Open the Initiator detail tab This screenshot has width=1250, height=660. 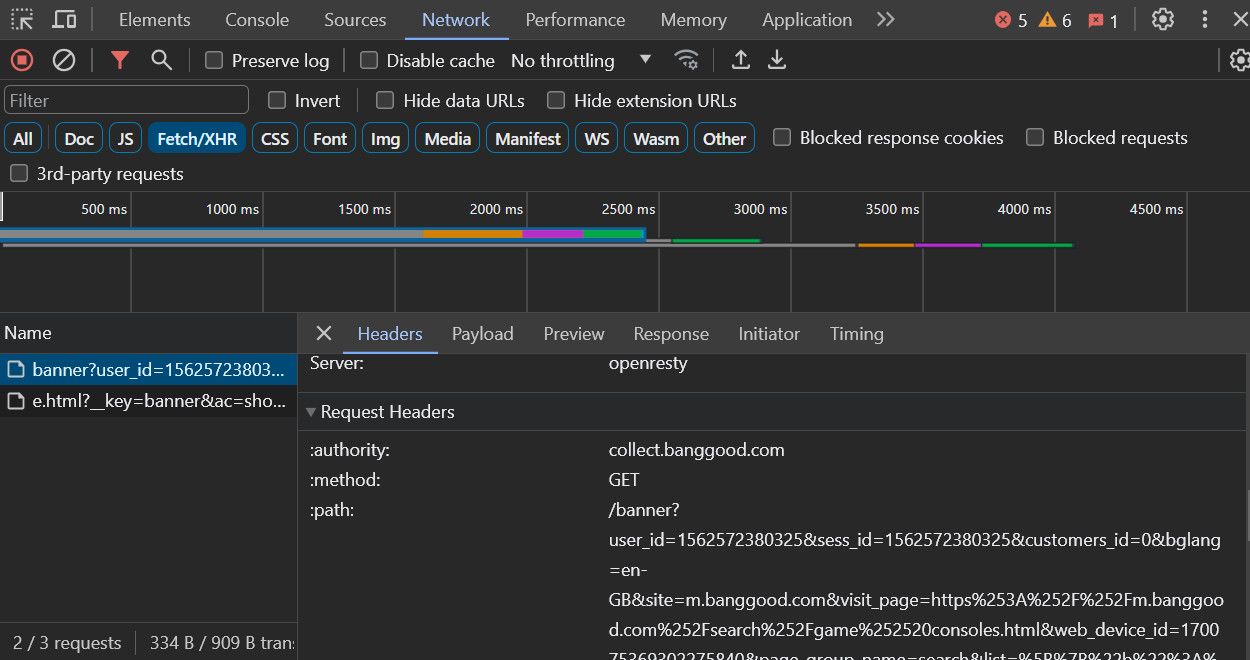click(x=769, y=334)
